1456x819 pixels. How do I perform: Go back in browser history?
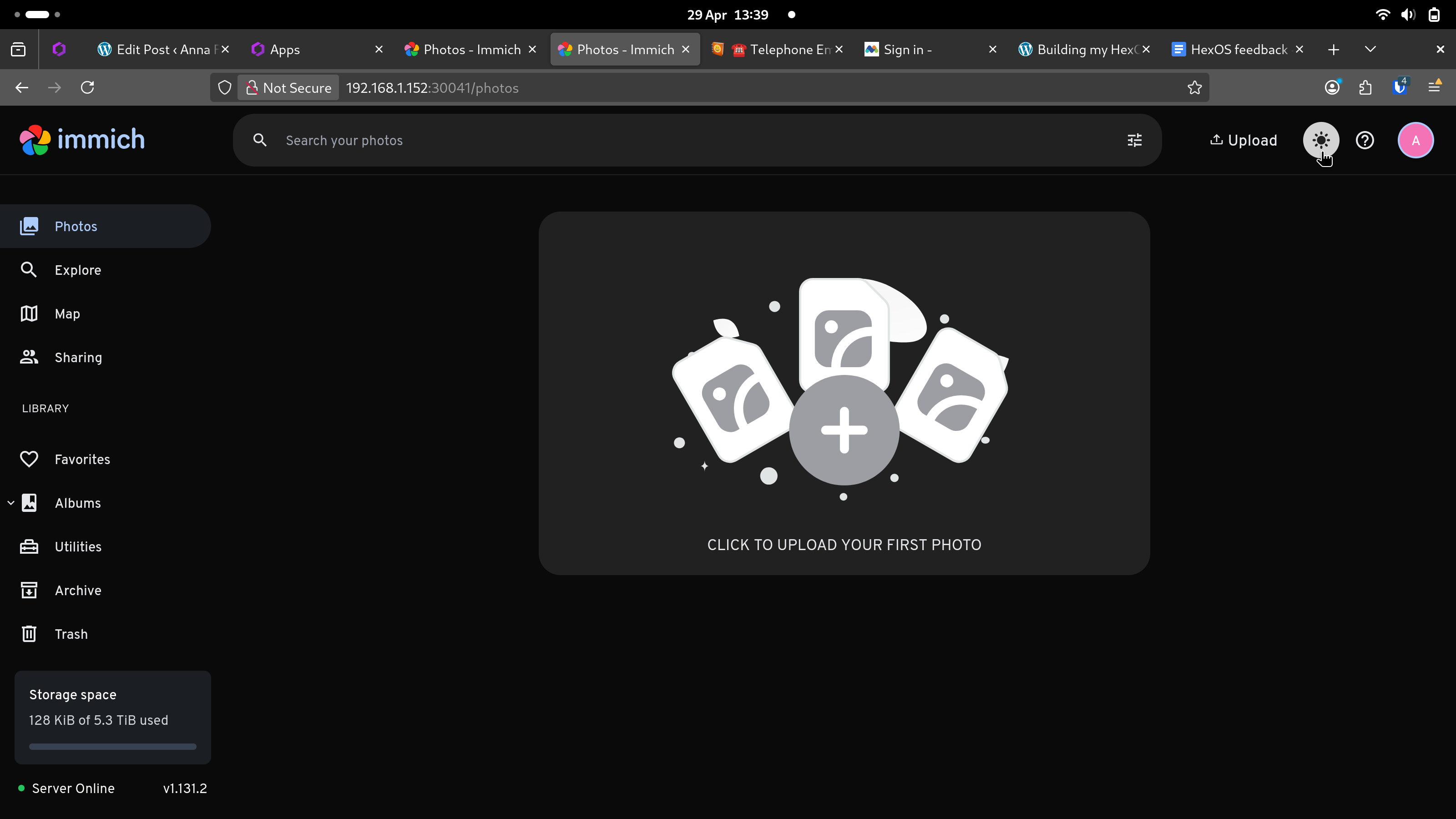[21, 88]
